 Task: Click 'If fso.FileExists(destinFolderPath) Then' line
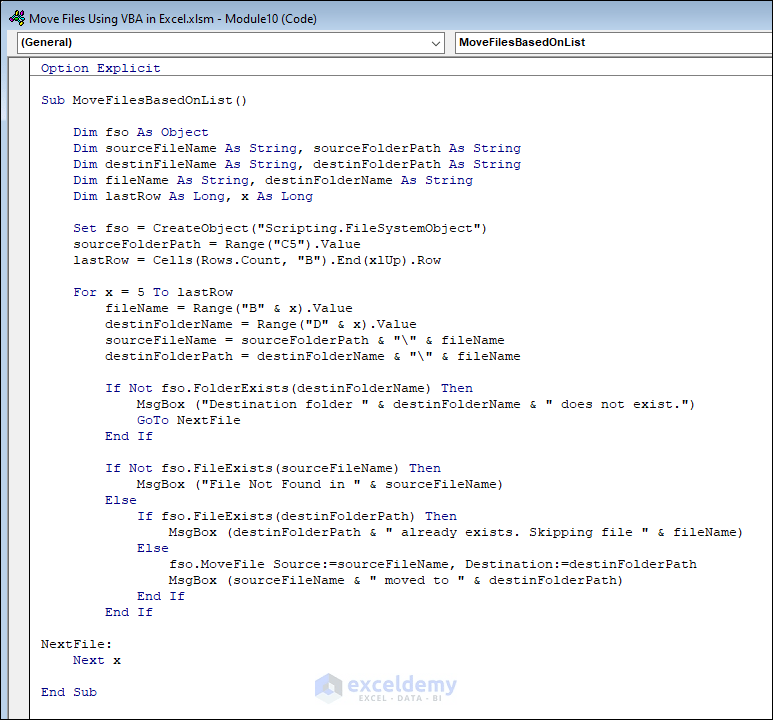(297, 516)
